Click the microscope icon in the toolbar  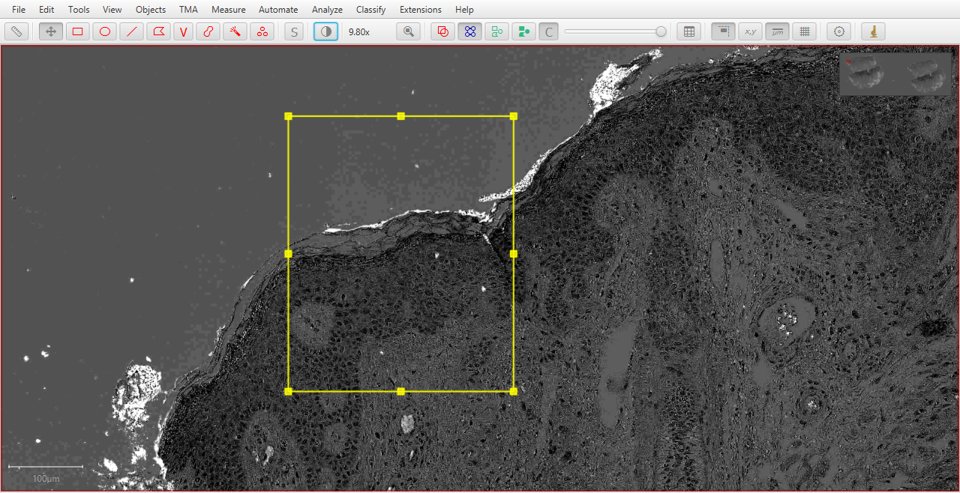coord(874,31)
